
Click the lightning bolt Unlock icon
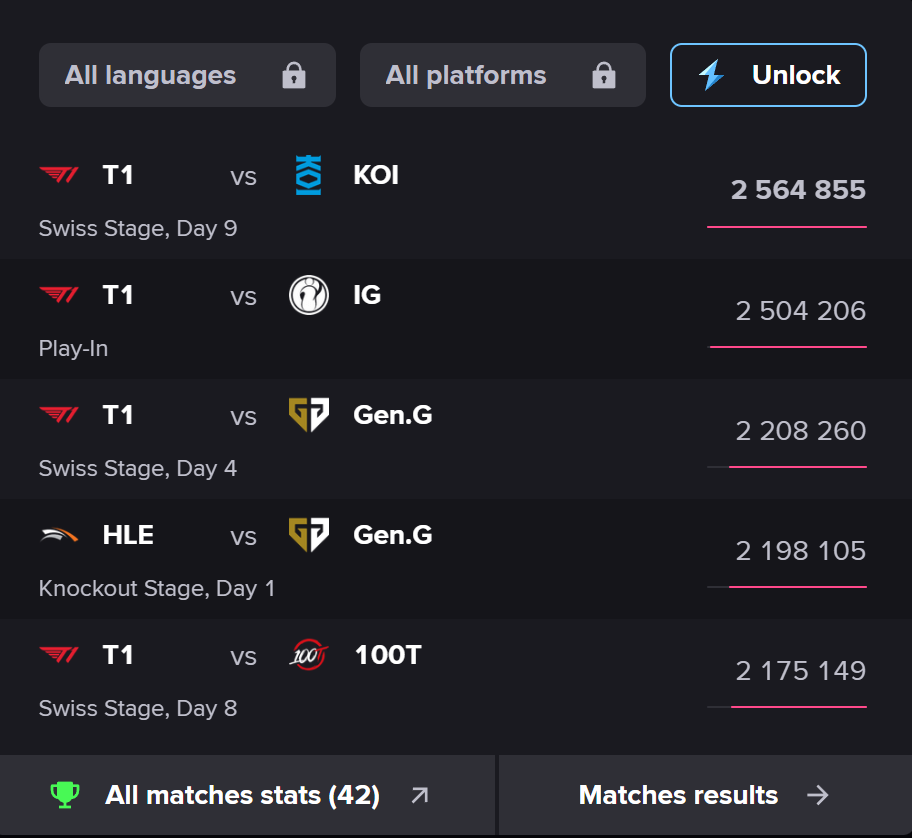point(711,75)
